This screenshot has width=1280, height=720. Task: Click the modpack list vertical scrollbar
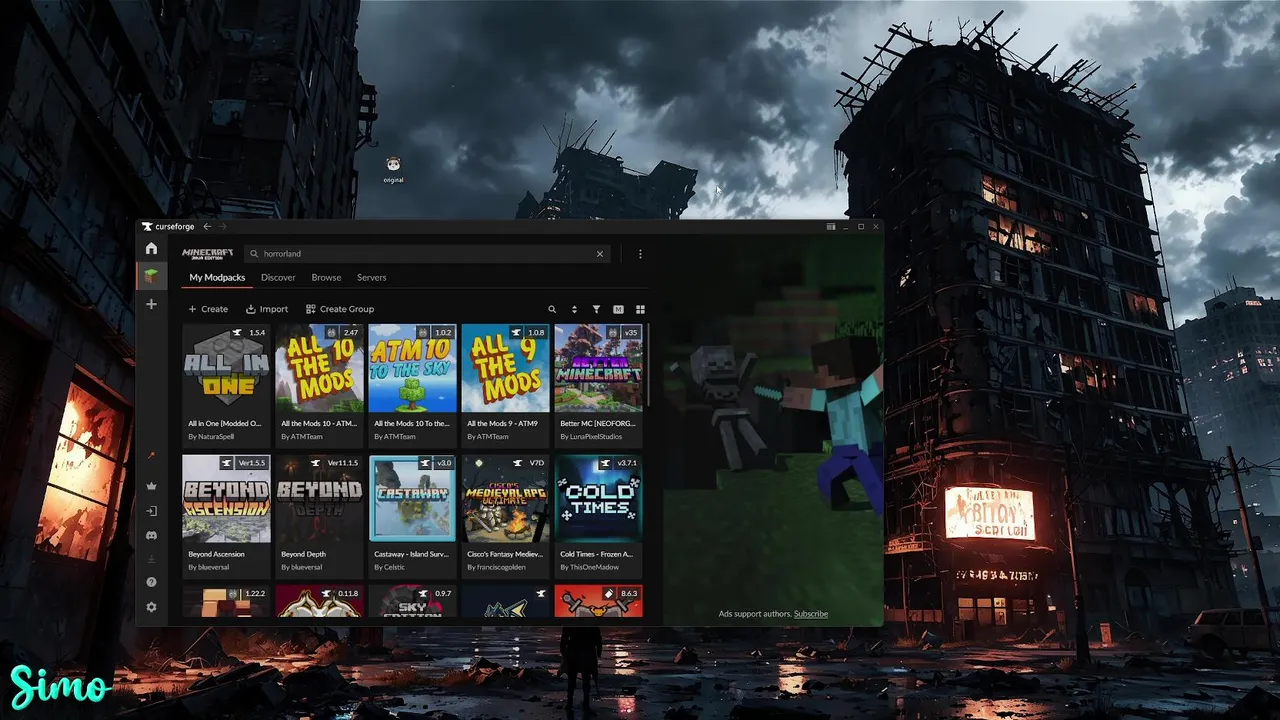point(649,365)
